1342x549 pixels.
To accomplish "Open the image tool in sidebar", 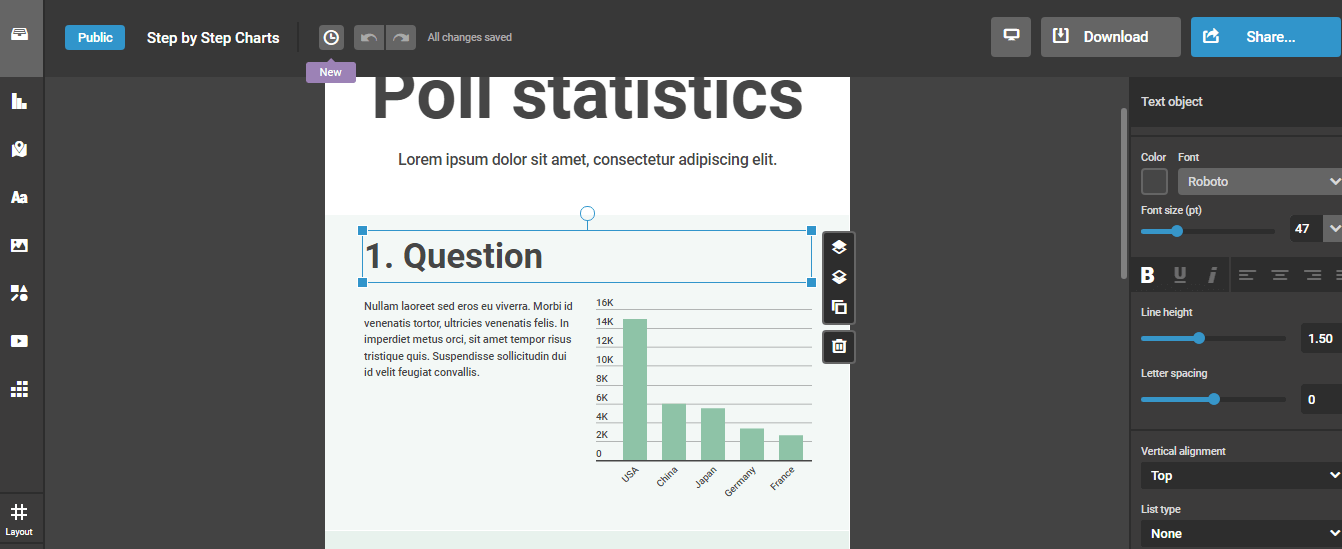I will (19, 245).
